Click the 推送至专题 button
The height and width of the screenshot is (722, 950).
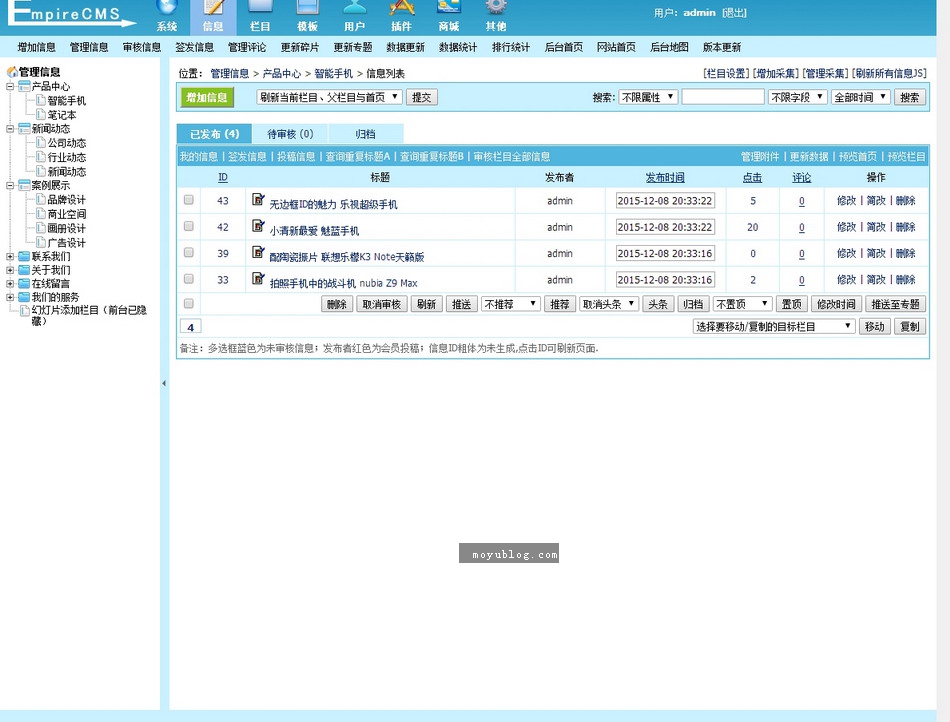(x=895, y=304)
